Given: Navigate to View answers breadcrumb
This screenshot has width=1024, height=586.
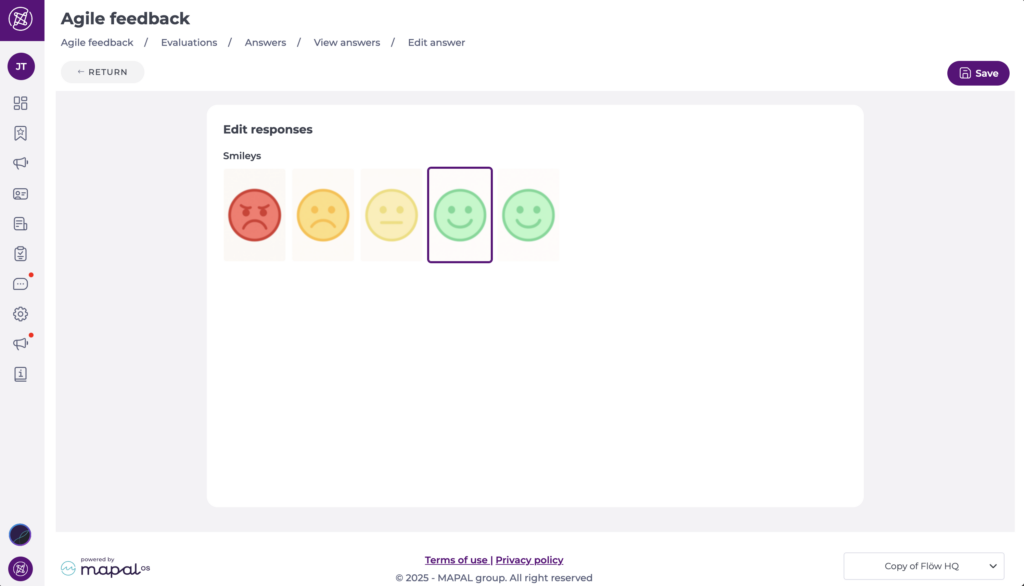Looking at the screenshot, I should [x=347, y=43].
